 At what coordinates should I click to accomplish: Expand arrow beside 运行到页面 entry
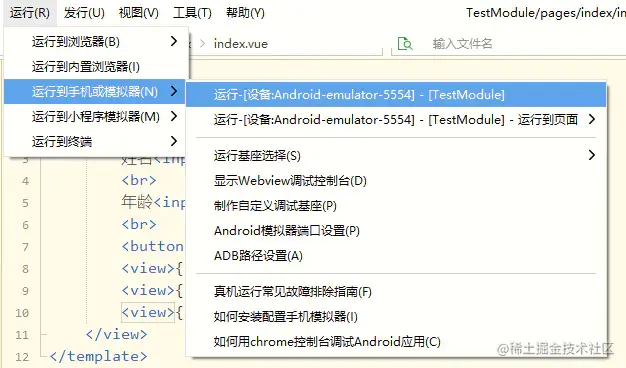coord(592,119)
